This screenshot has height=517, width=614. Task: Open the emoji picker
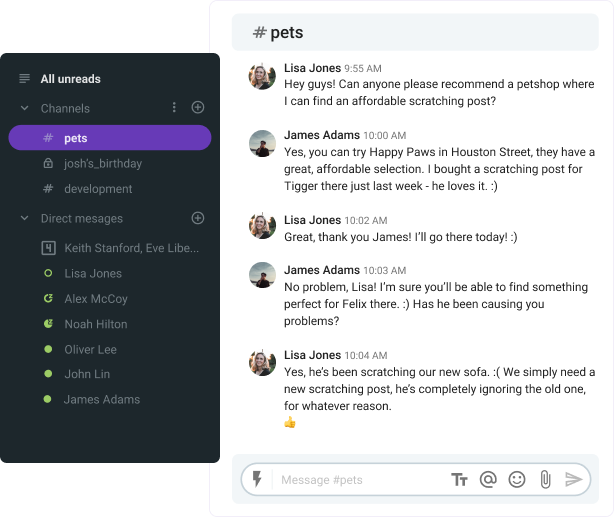[x=517, y=480]
